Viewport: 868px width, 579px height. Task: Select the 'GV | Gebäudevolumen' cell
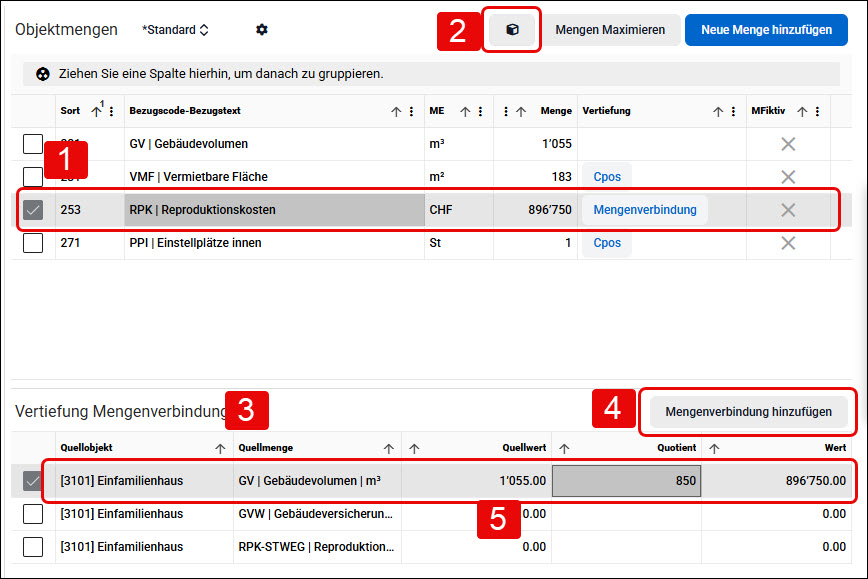click(275, 144)
